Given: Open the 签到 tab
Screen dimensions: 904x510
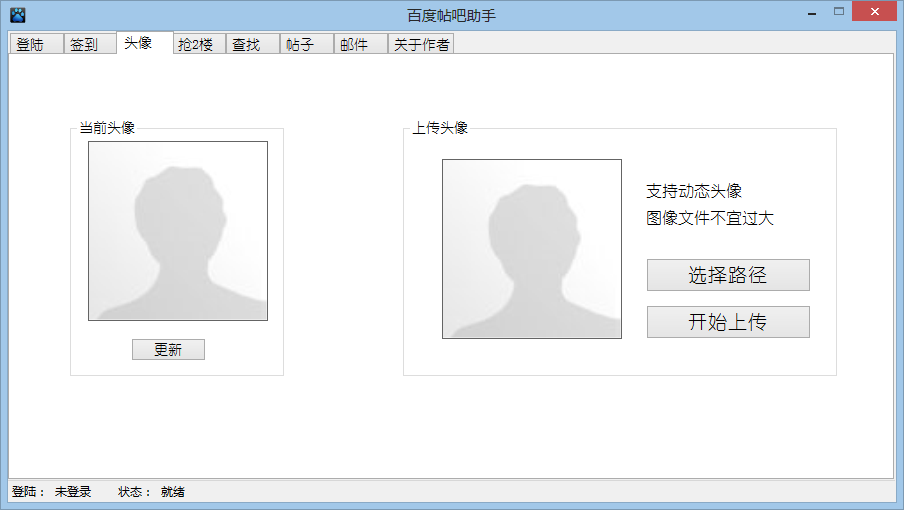Looking at the screenshot, I should pos(90,44).
